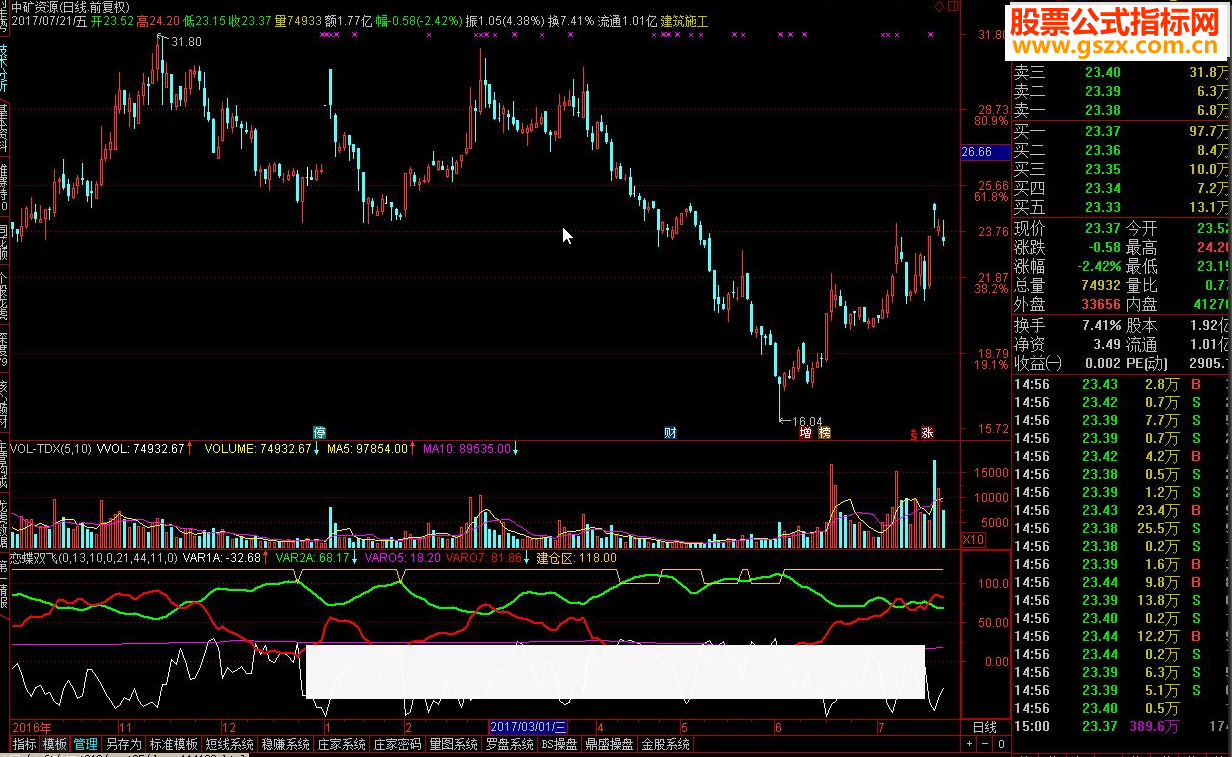This screenshot has width=1232, height=757.
Task: Switch to 标准模板 template
Action: (x=173, y=744)
